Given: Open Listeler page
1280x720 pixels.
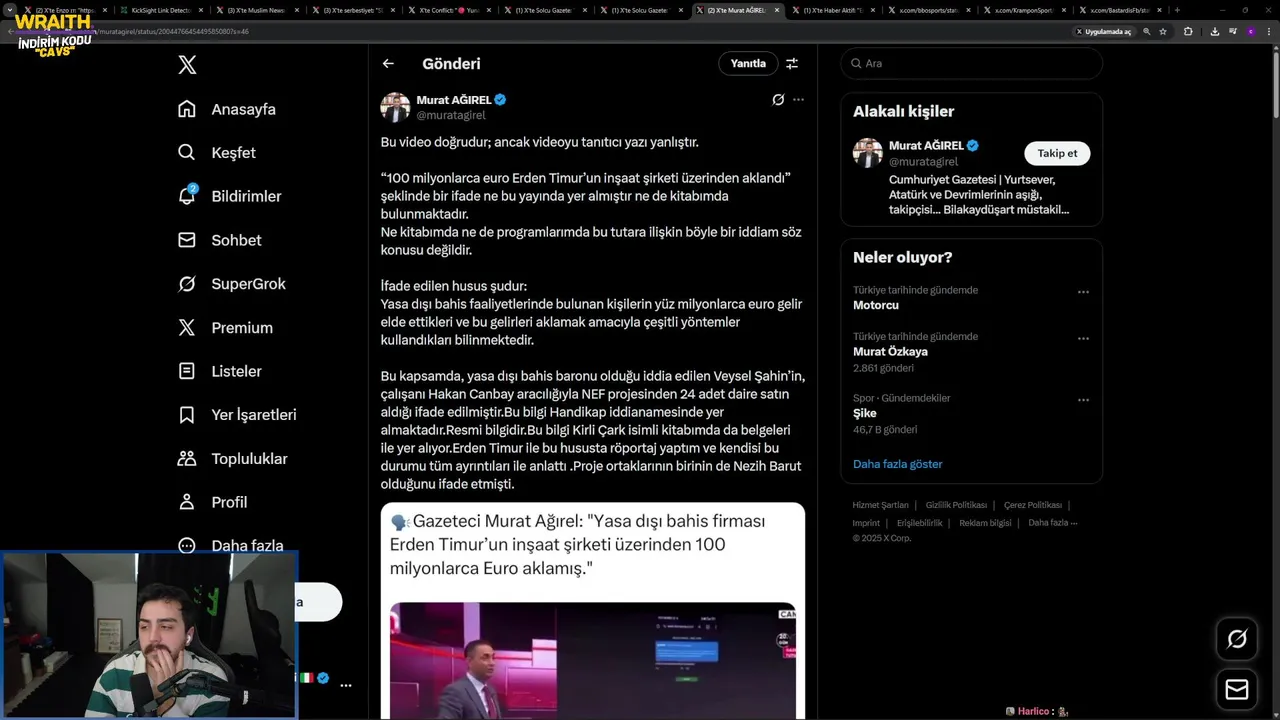Looking at the screenshot, I should [220, 371].
